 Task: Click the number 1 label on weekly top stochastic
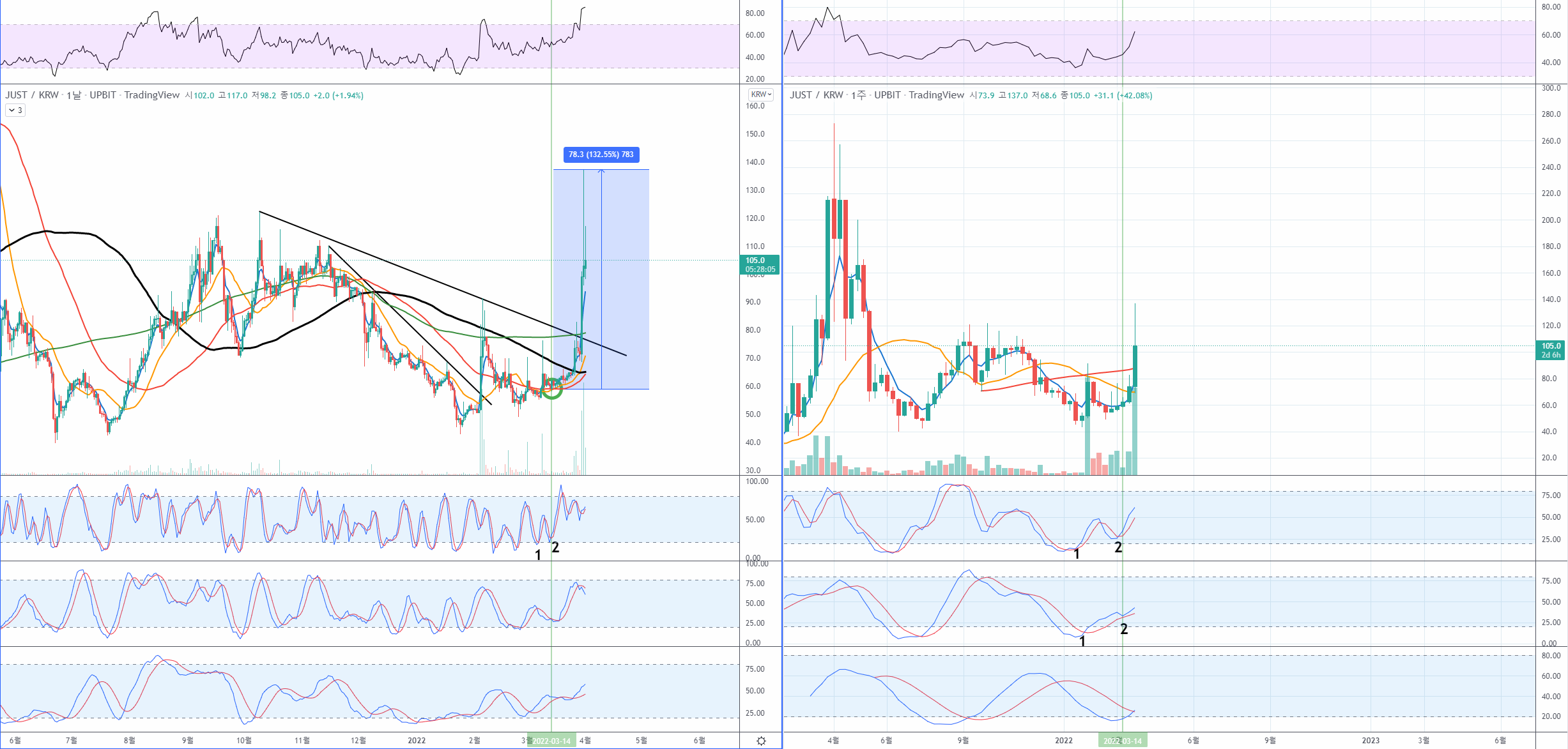point(1077,554)
